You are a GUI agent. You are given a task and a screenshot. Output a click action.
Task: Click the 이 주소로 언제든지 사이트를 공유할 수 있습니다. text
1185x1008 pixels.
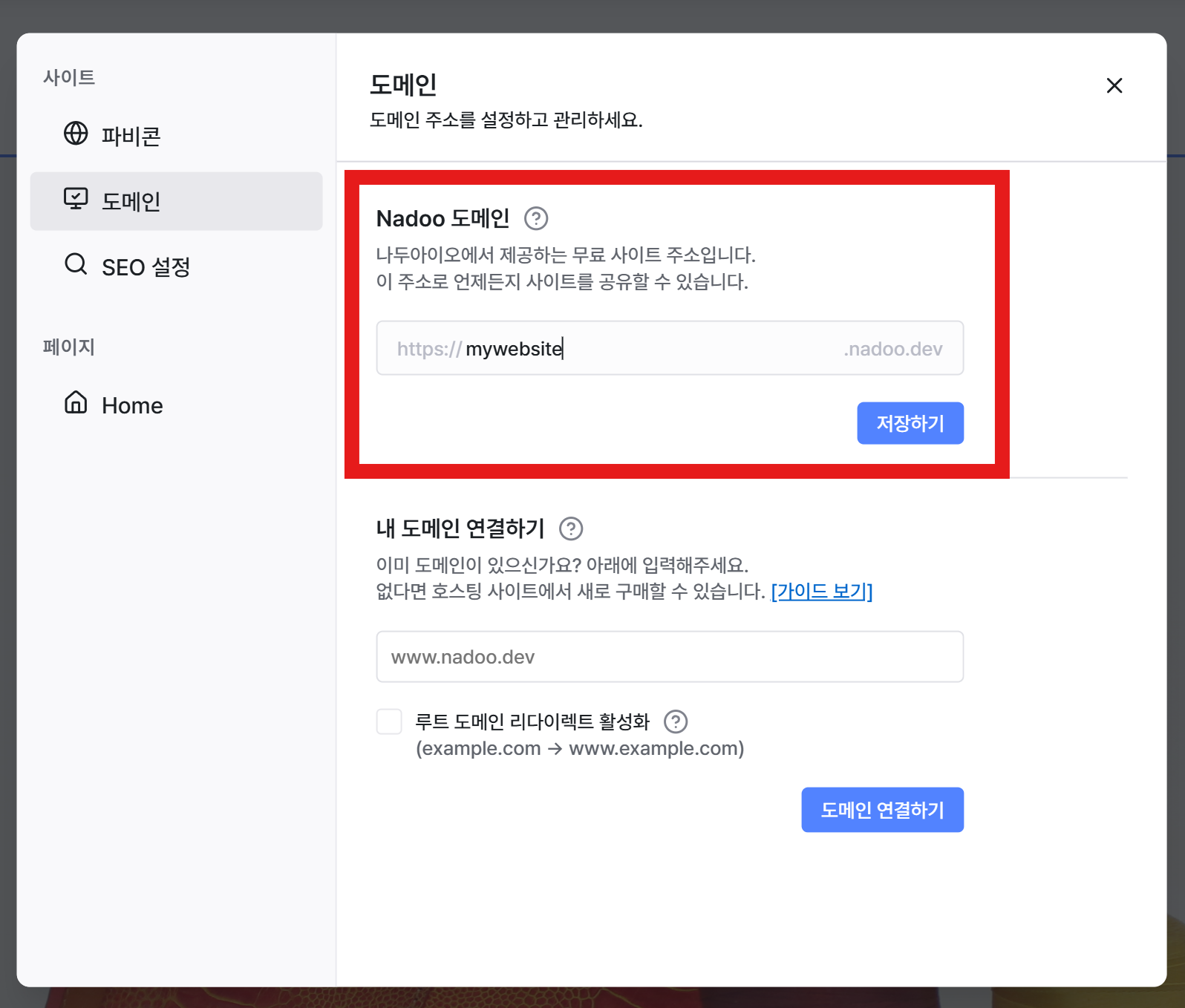pos(562,282)
